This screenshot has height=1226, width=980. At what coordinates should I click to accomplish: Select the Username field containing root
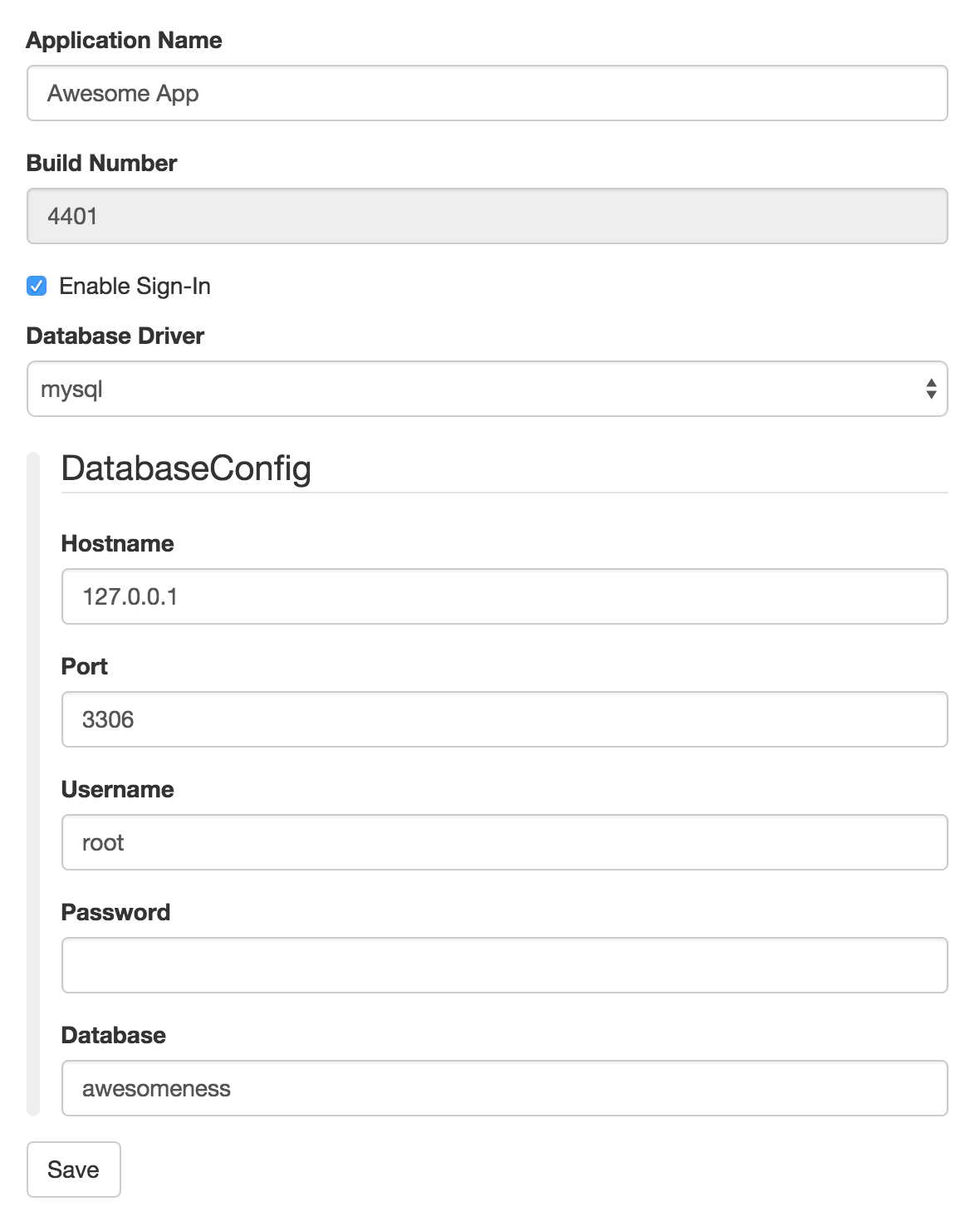tap(505, 842)
